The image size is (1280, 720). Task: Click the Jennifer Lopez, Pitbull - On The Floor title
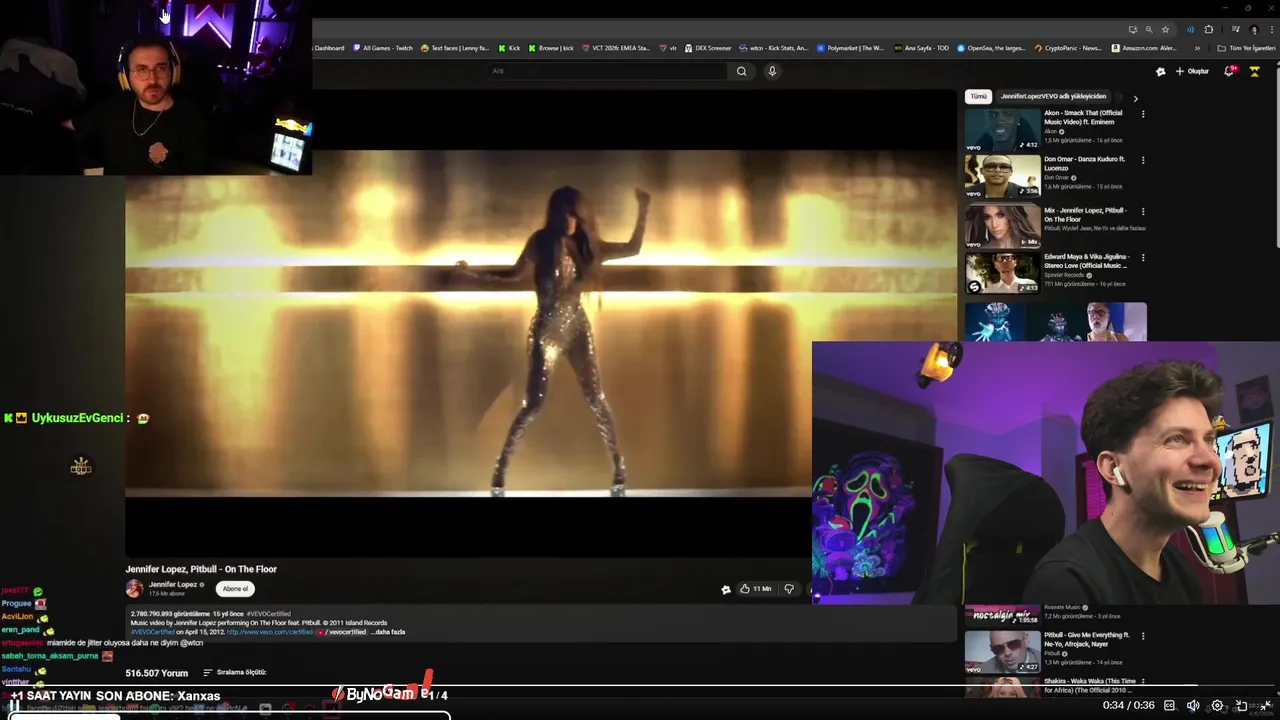click(201, 569)
